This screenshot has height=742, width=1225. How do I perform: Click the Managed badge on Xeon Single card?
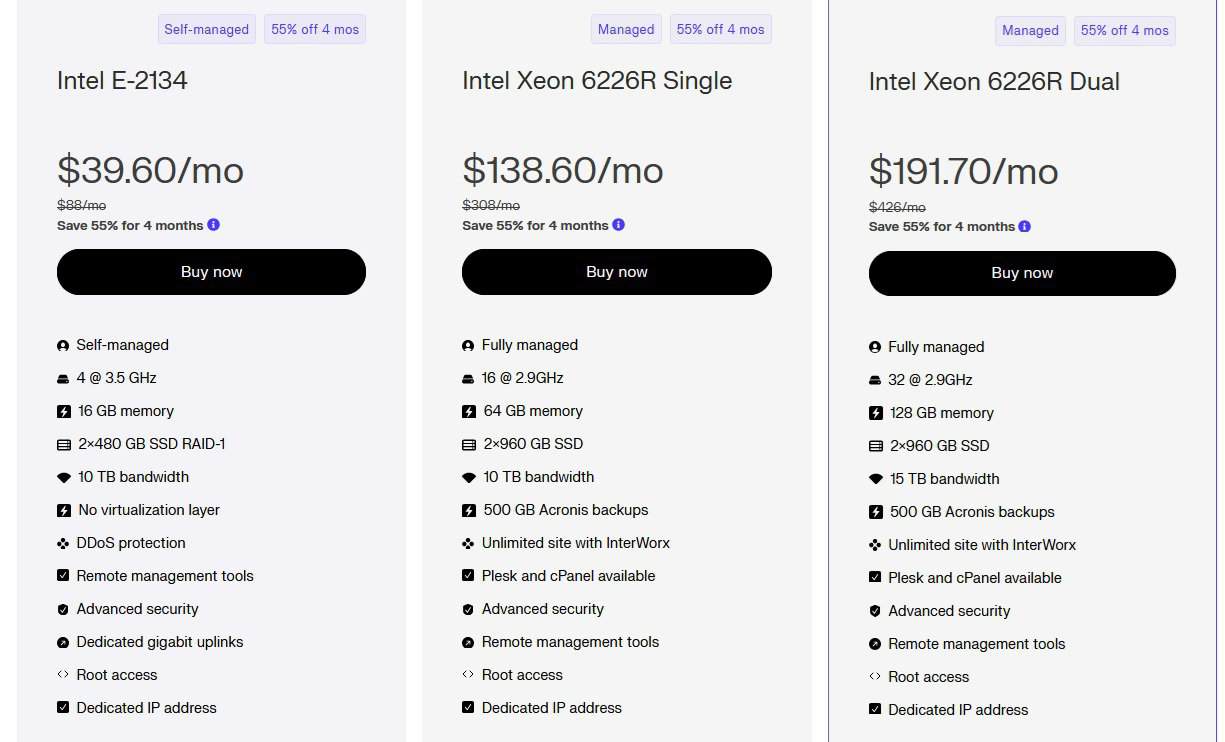coord(626,29)
